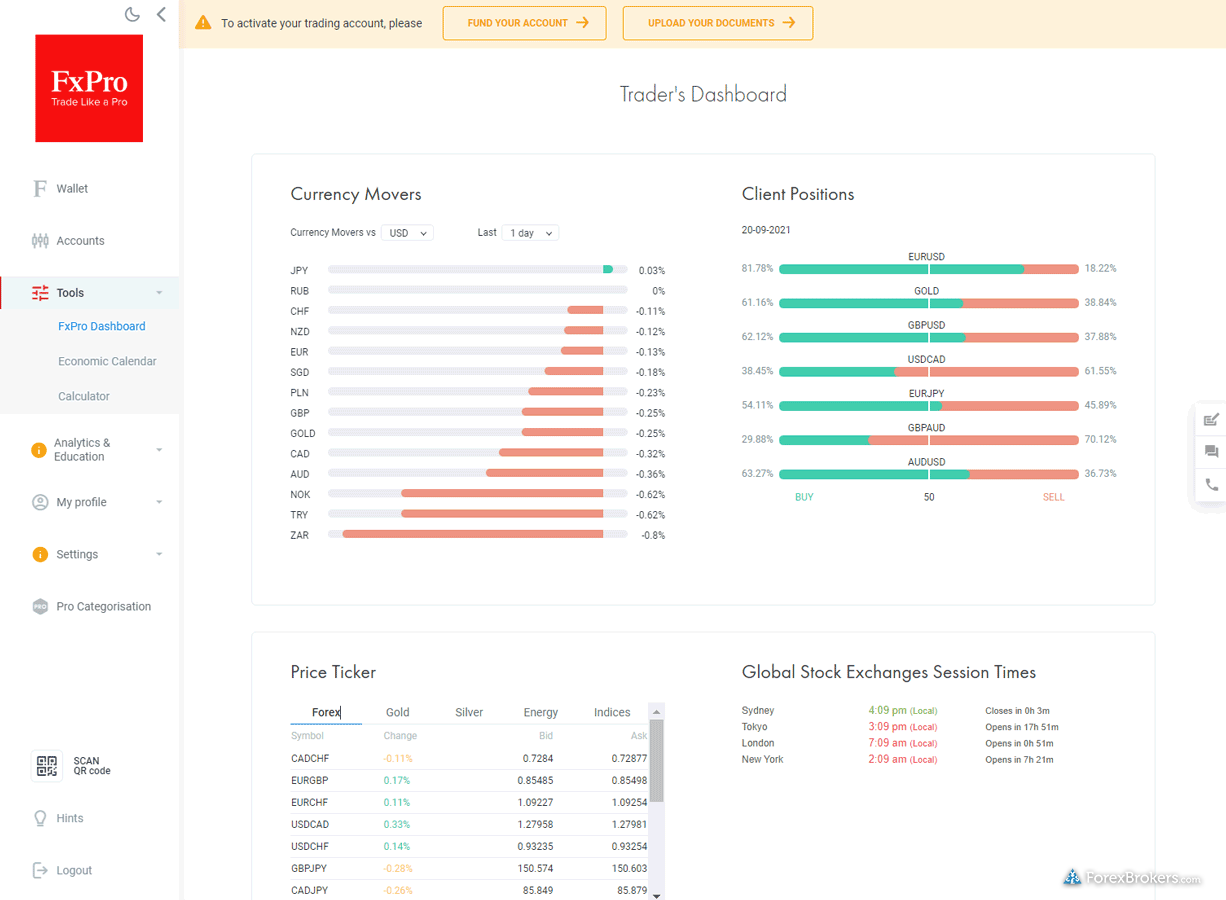The width and height of the screenshot is (1226, 900).
Task: Switch to the Gold price ticker tab
Action: pyautogui.click(x=398, y=712)
